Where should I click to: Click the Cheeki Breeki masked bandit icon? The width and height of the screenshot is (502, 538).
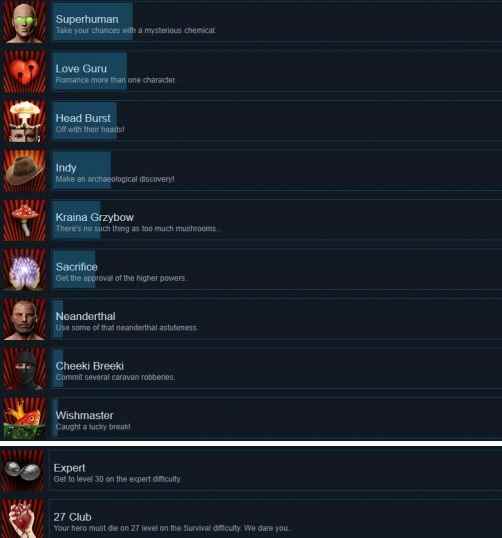tap(24, 369)
